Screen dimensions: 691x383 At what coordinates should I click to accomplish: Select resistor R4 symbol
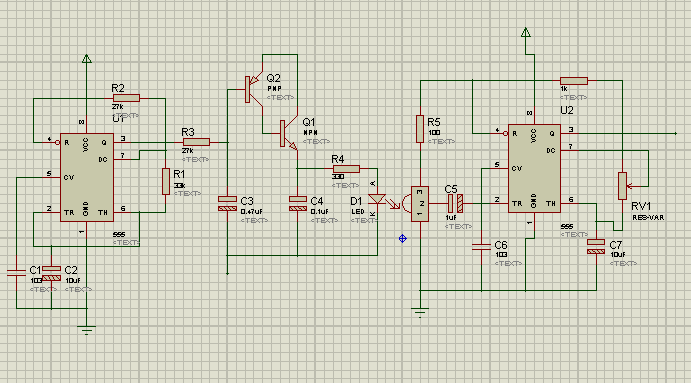click(346, 168)
